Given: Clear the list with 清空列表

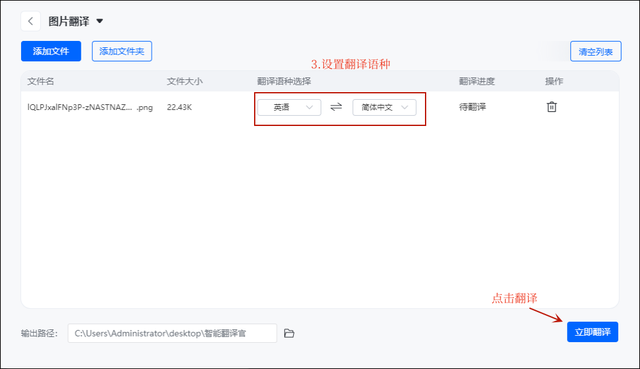Looking at the screenshot, I should click(596, 51).
